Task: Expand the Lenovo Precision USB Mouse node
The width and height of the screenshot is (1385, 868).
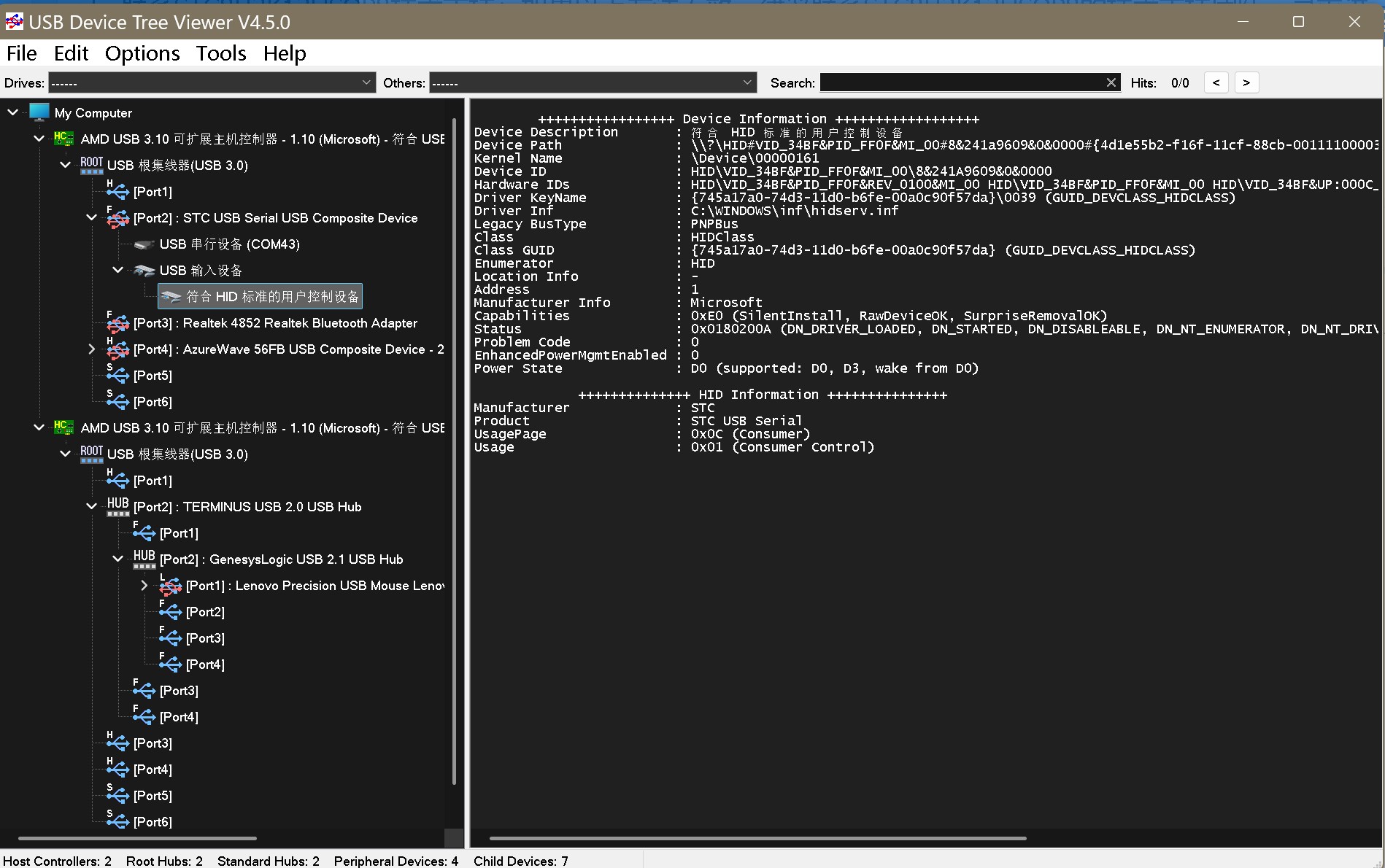Action: pyautogui.click(x=144, y=585)
